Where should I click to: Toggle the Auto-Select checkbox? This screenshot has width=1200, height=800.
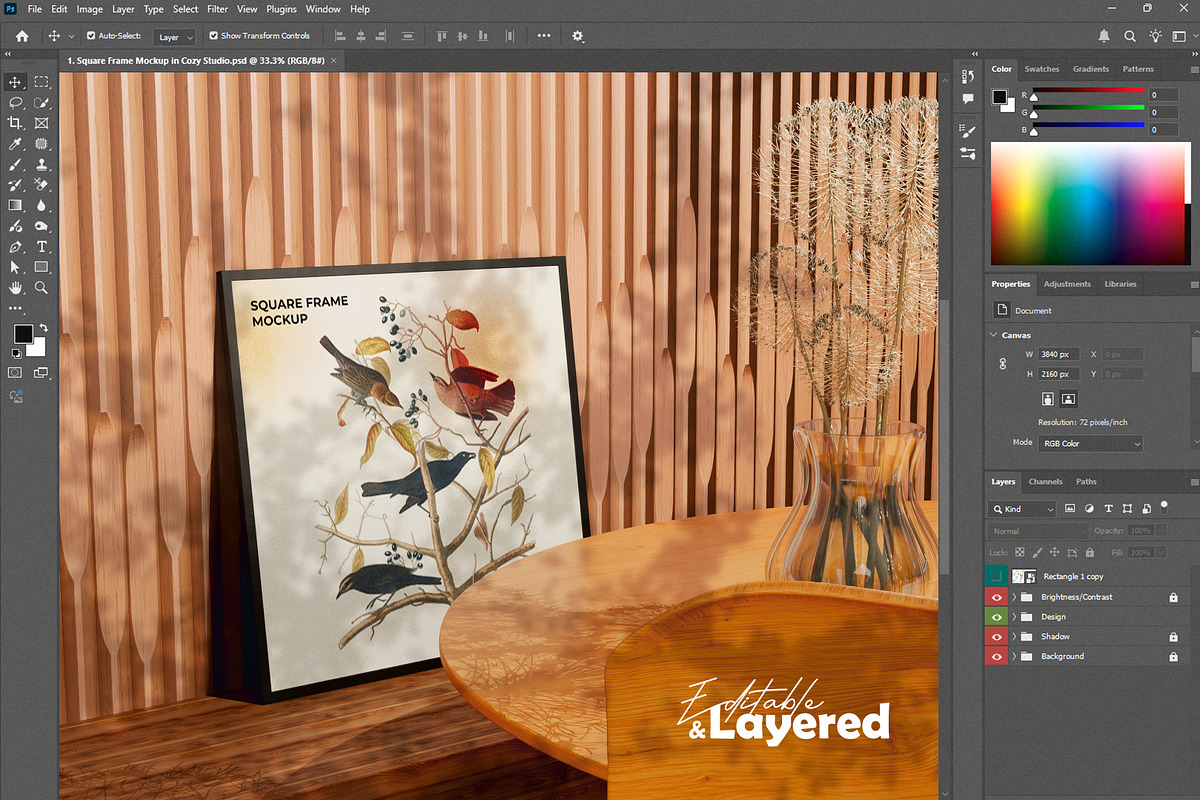click(91, 36)
